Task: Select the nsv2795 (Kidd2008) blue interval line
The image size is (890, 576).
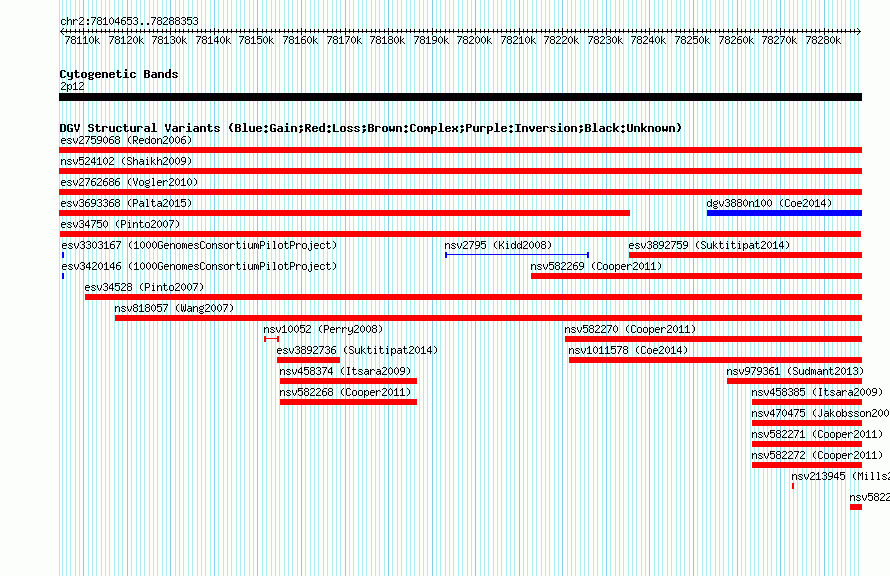Action: 517,255
